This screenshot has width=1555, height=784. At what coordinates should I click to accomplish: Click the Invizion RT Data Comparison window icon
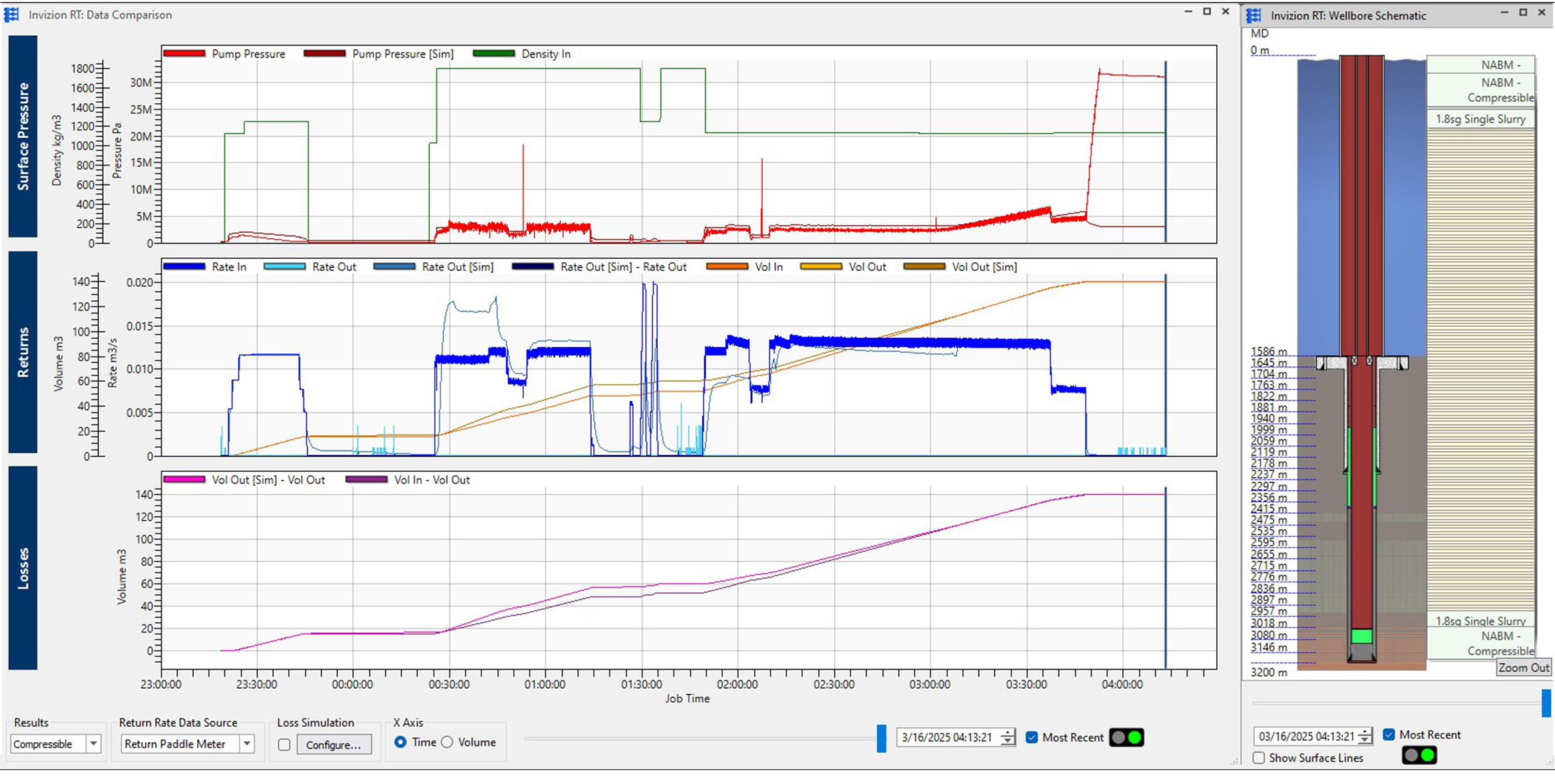click(11, 14)
